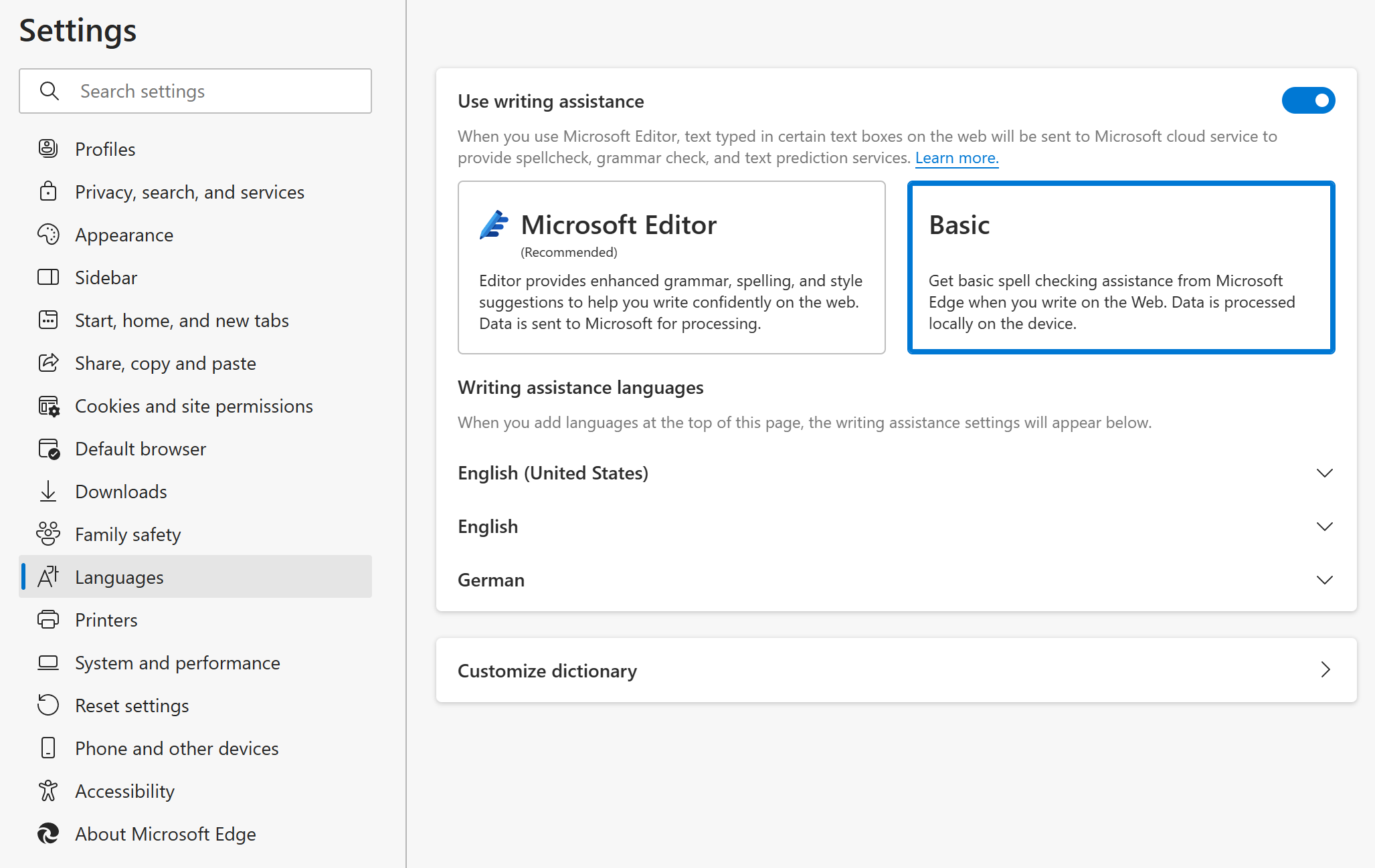Viewport: 1375px width, 868px height.
Task: Click the Learn more link
Action: 957,158
